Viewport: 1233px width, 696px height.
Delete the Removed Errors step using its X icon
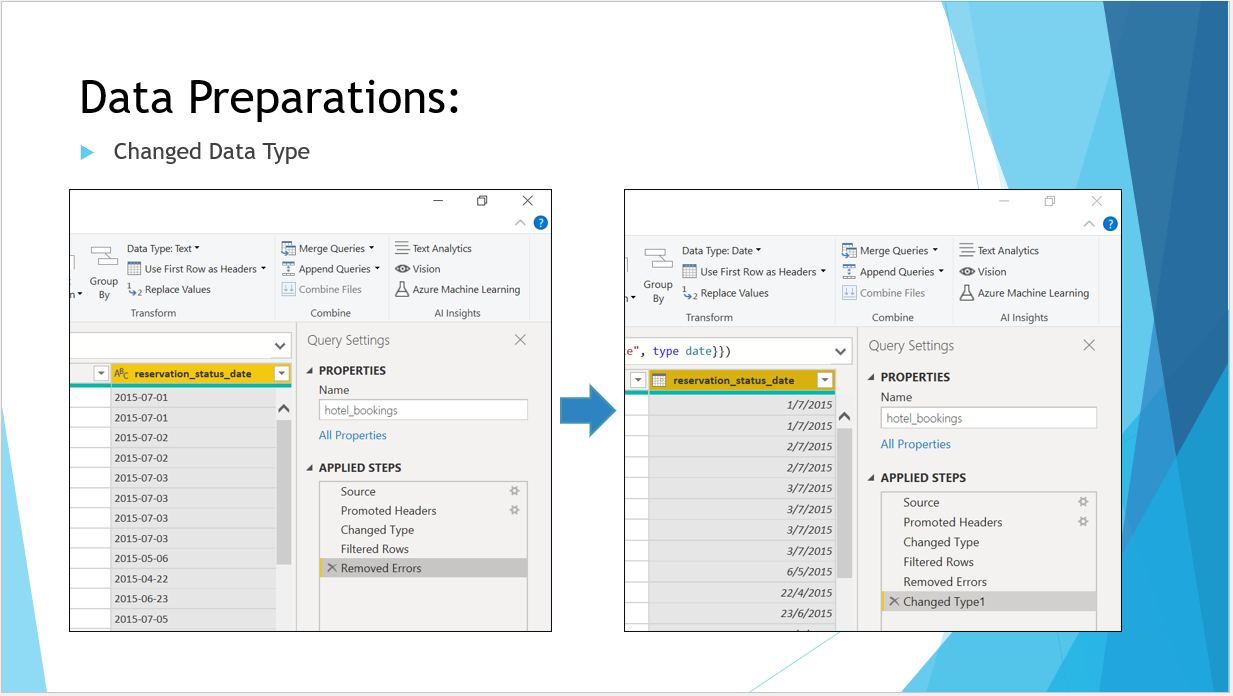pos(330,568)
